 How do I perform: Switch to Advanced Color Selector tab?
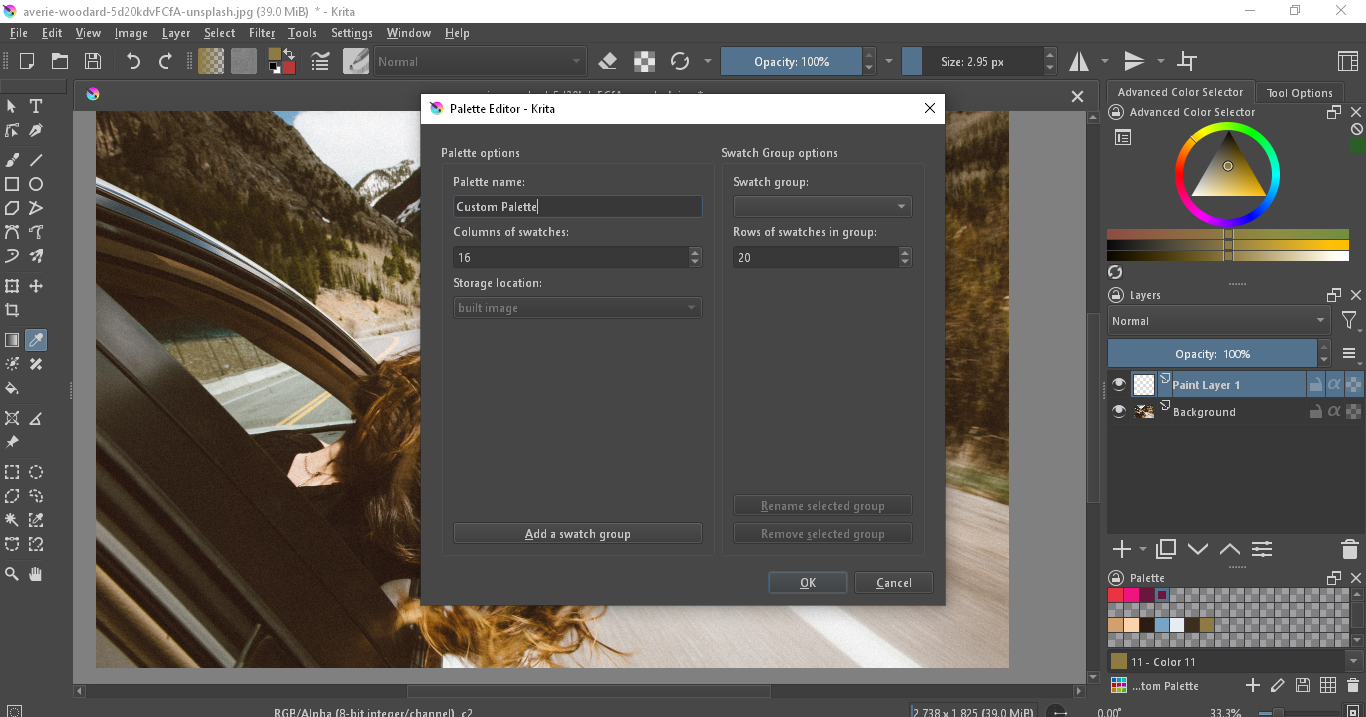pyautogui.click(x=1180, y=92)
